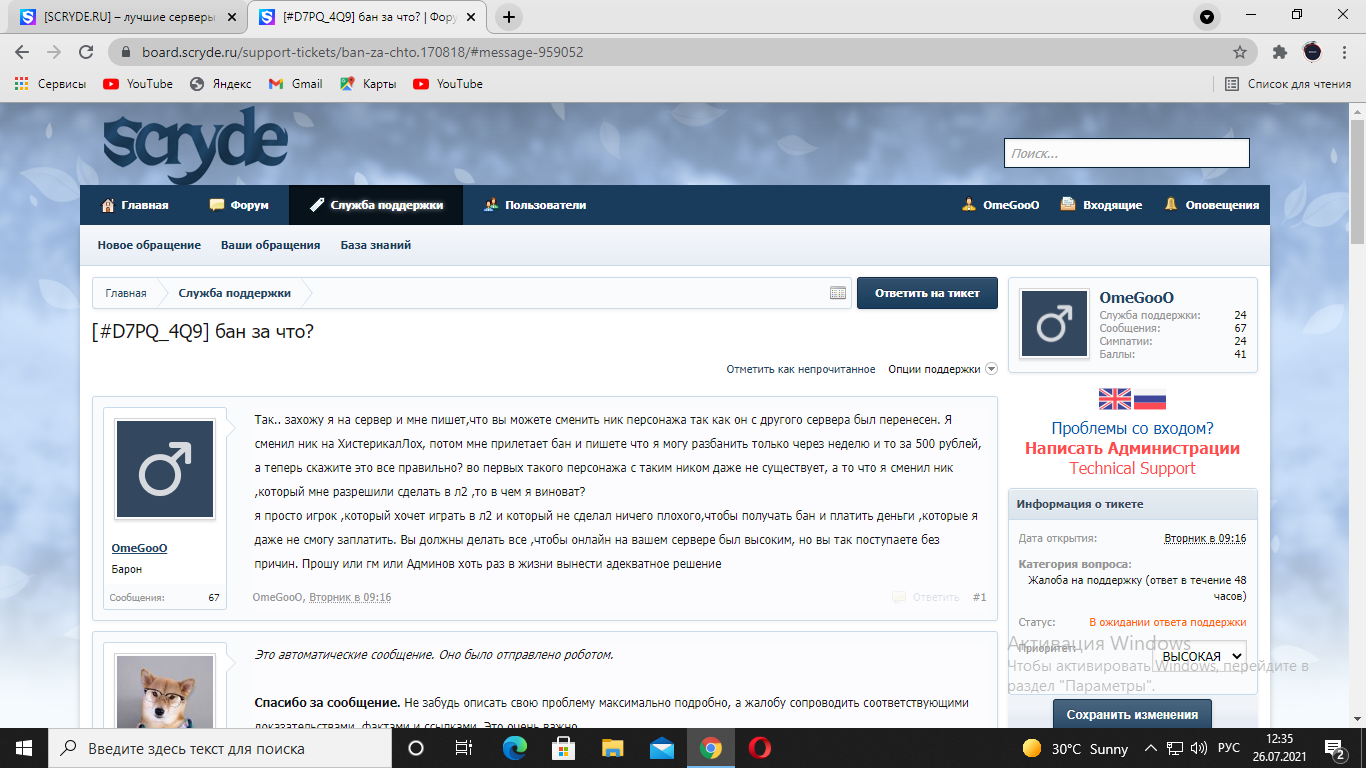The width and height of the screenshot is (1366, 768).
Task: Click the Scryde logo
Action: point(195,146)
